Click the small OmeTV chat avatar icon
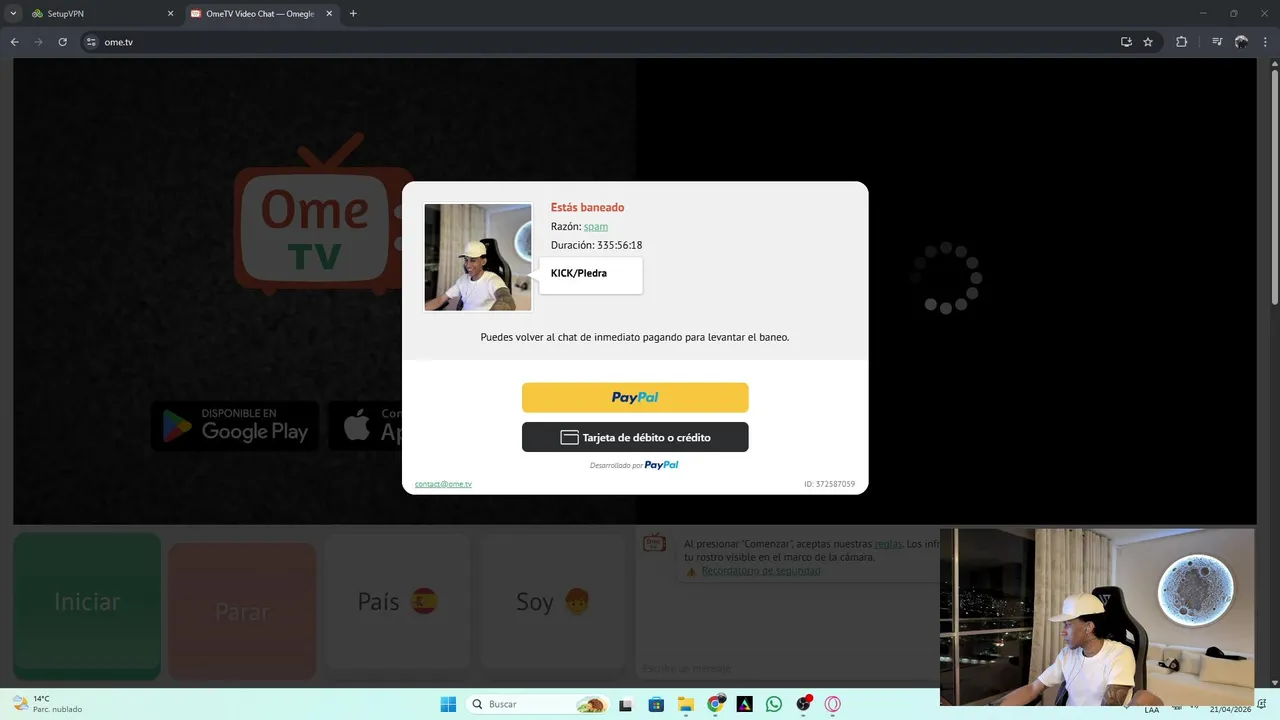This screenshot has height=720, width=1280. click(x=655, y=543)
